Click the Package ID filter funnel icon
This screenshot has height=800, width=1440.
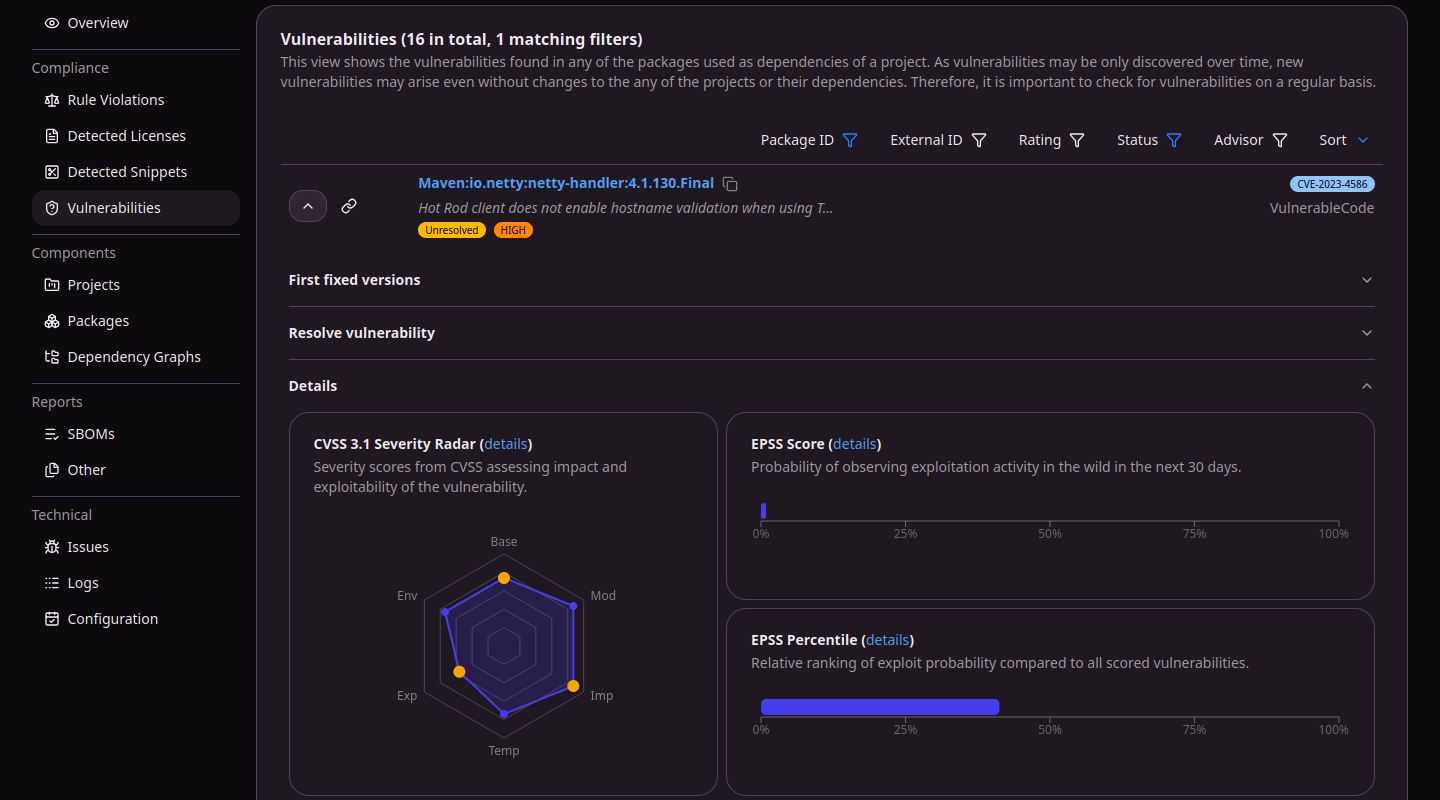[x=850, y=140]
